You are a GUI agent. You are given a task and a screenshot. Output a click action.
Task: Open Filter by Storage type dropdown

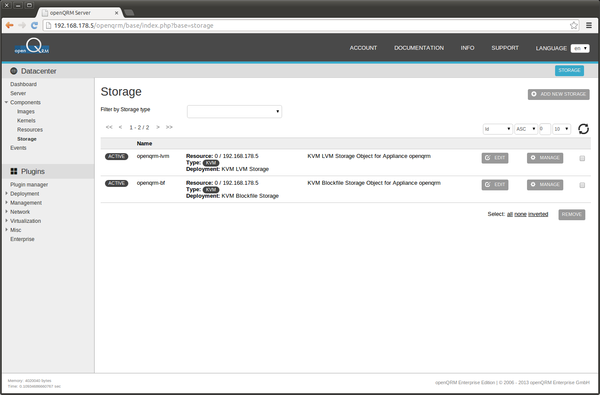[234, 111]
